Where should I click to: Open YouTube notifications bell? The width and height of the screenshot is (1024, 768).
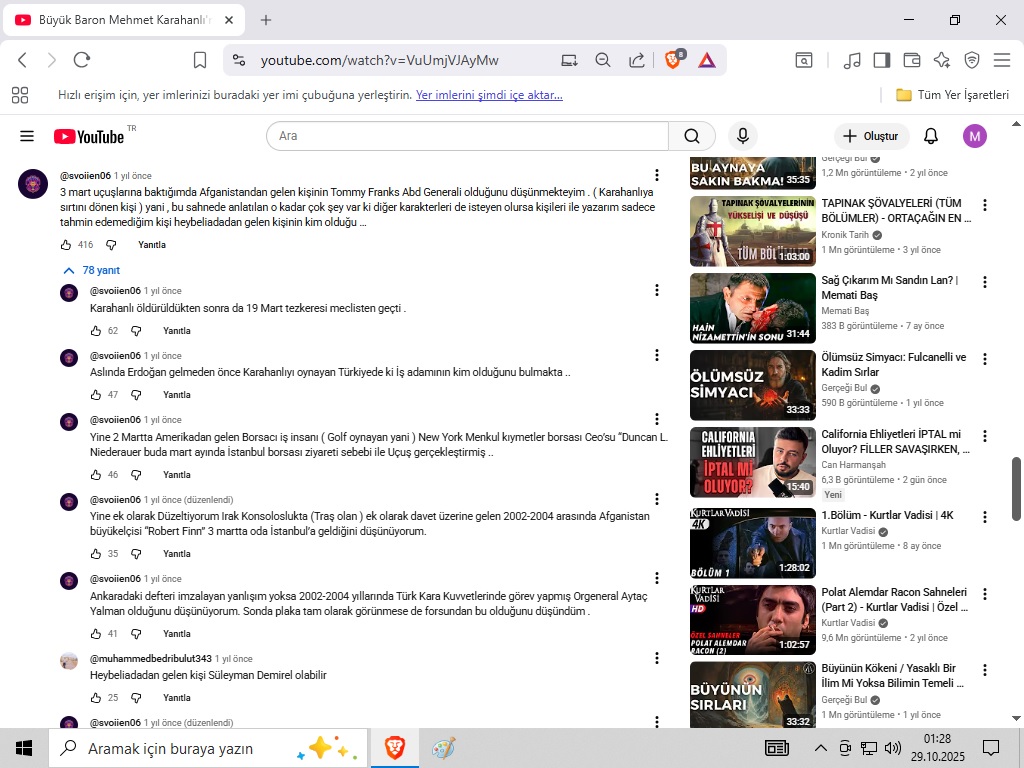click(x=931, y=136)
